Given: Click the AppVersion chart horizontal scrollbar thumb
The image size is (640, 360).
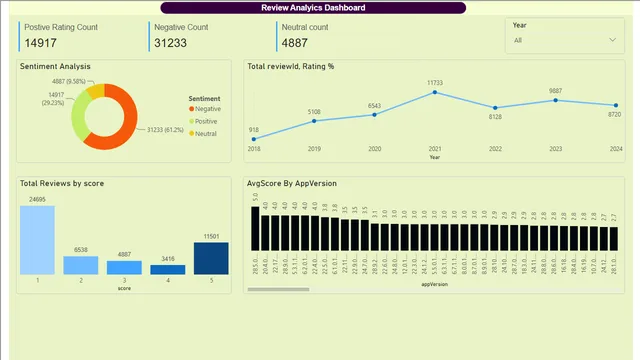Looking at the screenshot, I should pos(278,289).
